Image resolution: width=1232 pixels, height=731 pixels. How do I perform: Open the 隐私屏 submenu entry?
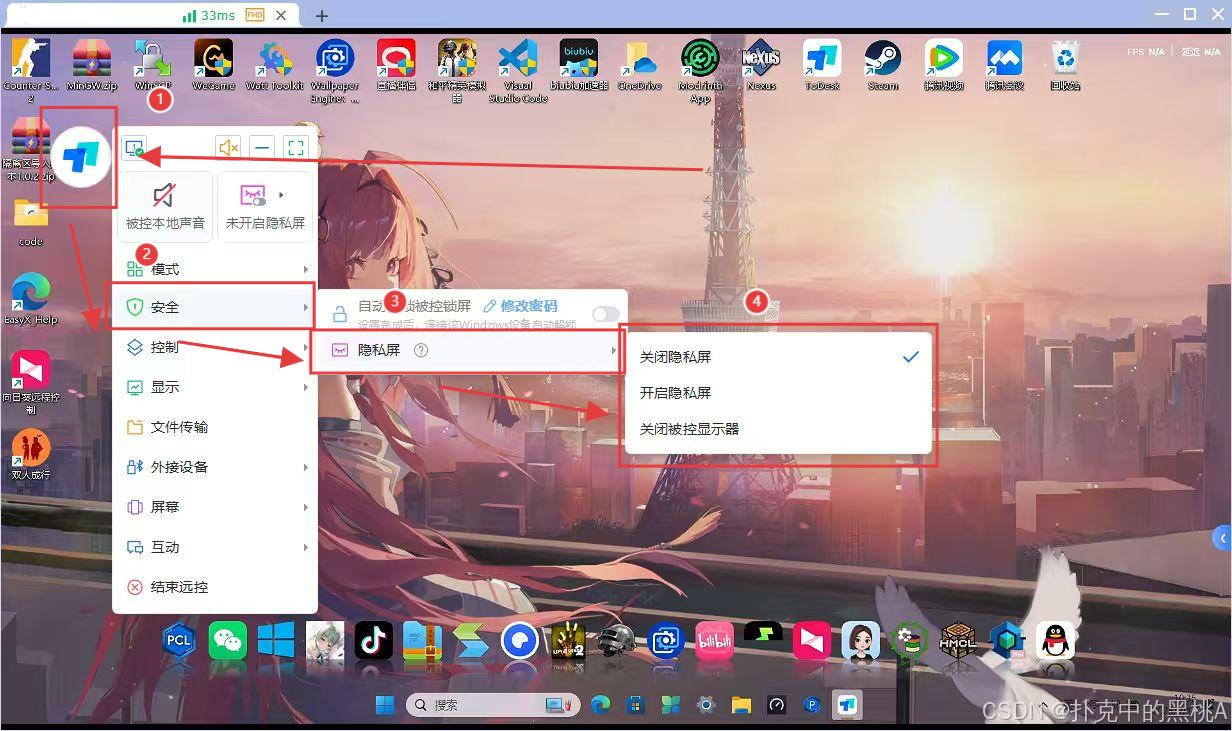coord(472,350)
